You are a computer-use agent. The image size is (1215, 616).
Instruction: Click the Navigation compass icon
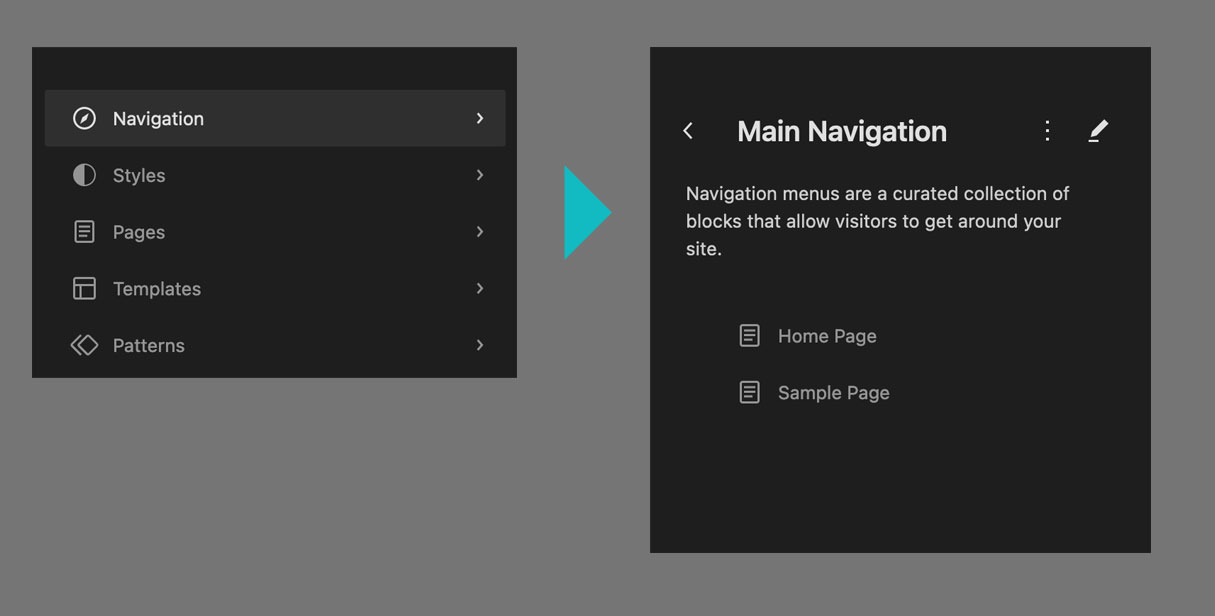(84, 117)
